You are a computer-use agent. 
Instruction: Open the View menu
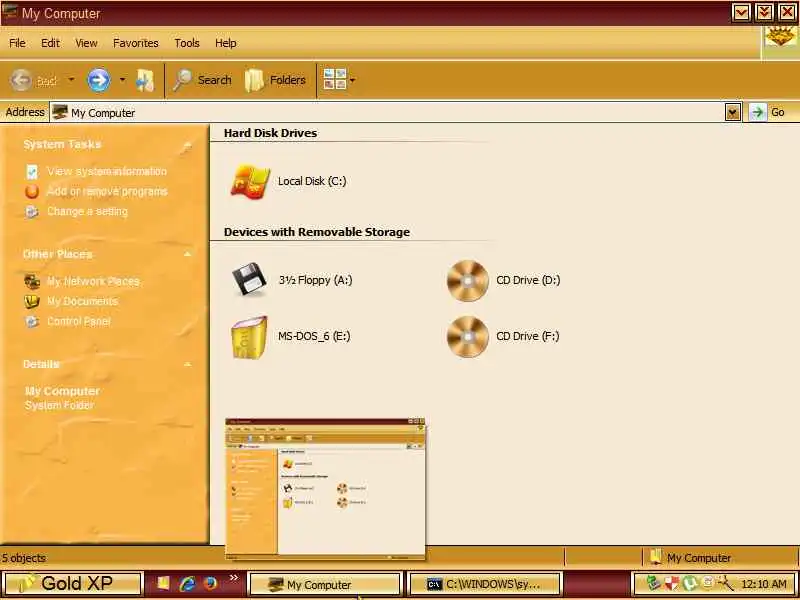pyautogui.click(x=86, y=43)
